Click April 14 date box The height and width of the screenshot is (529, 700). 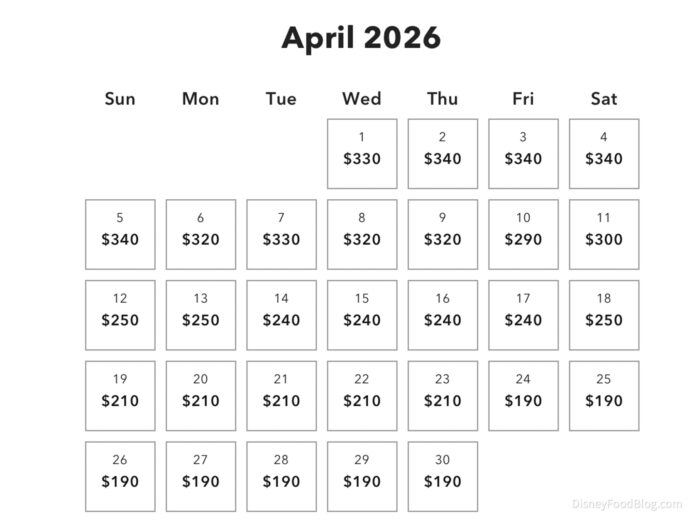coord(281,315)
